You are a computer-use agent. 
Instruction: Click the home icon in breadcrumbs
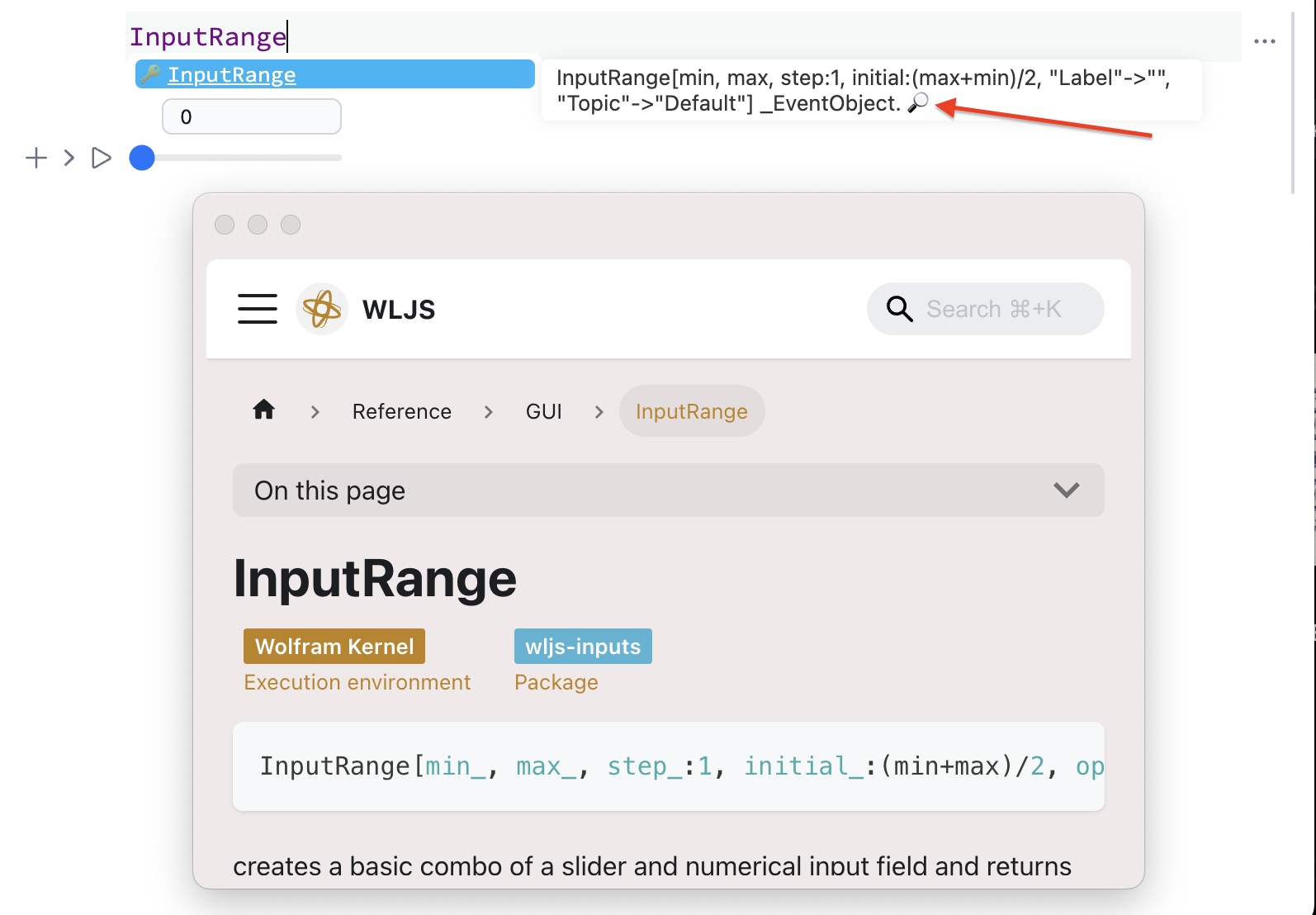[x=264, y=410]
